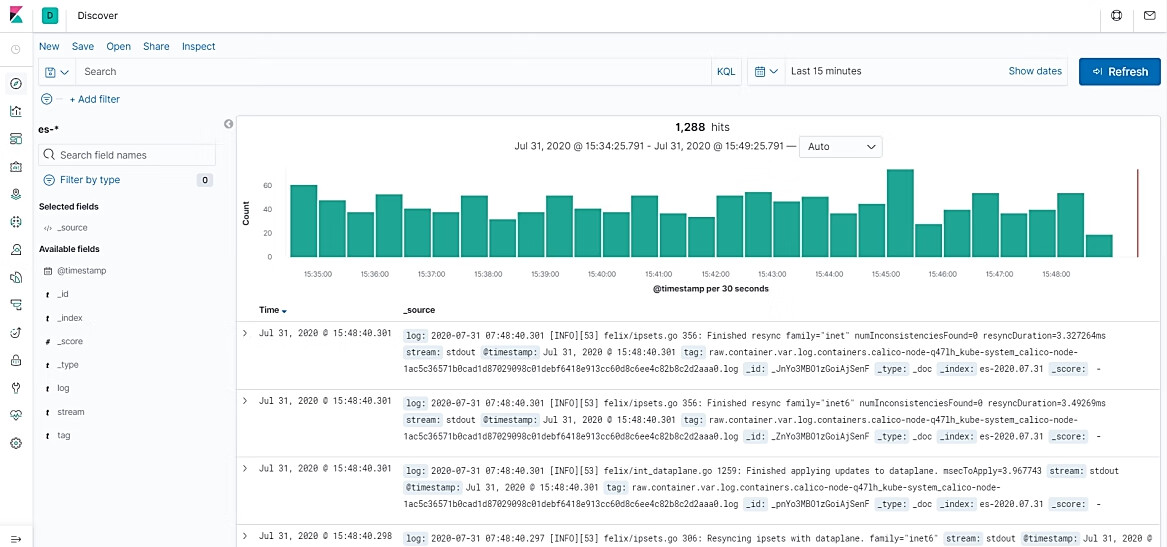Click the Share menu item
The height and width of the screenshot is (547, 1167).
(x=156, y=46)
